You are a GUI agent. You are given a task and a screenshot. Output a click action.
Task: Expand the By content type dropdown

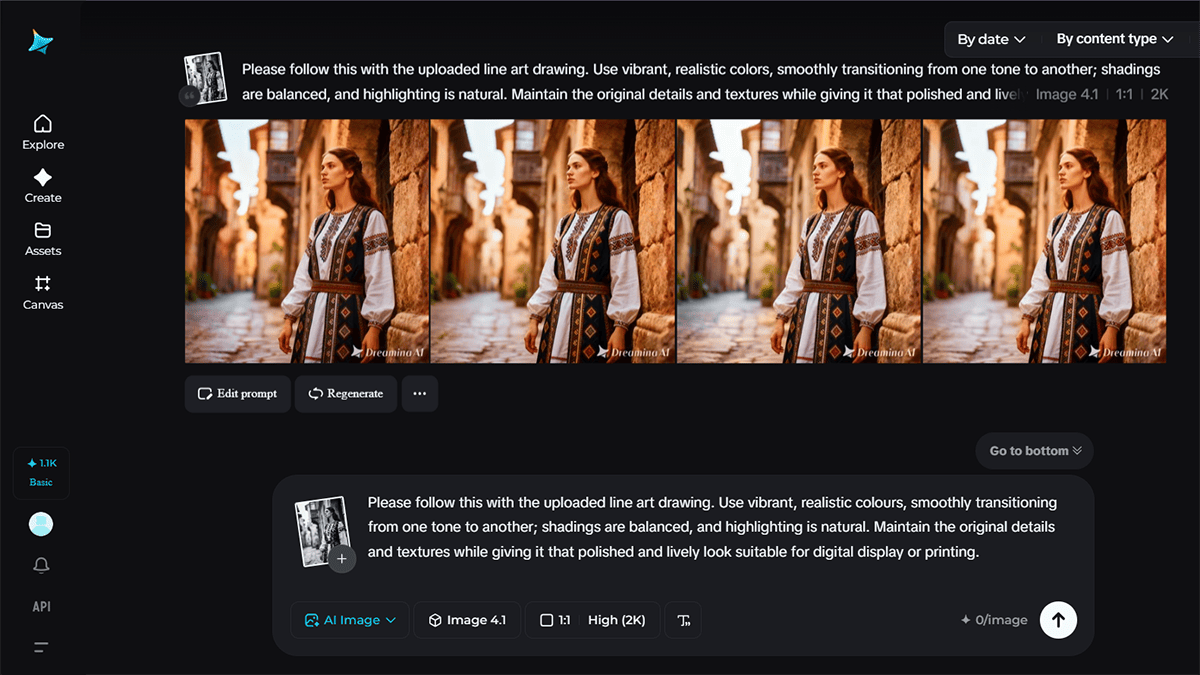click(x=1114, y=39)
